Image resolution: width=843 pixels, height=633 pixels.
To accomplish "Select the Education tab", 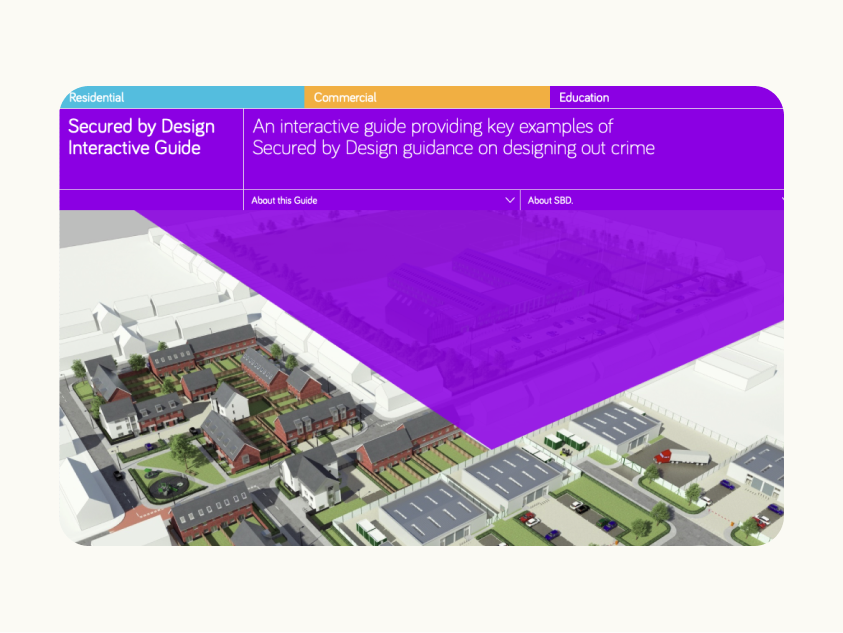I will point(667,97).
